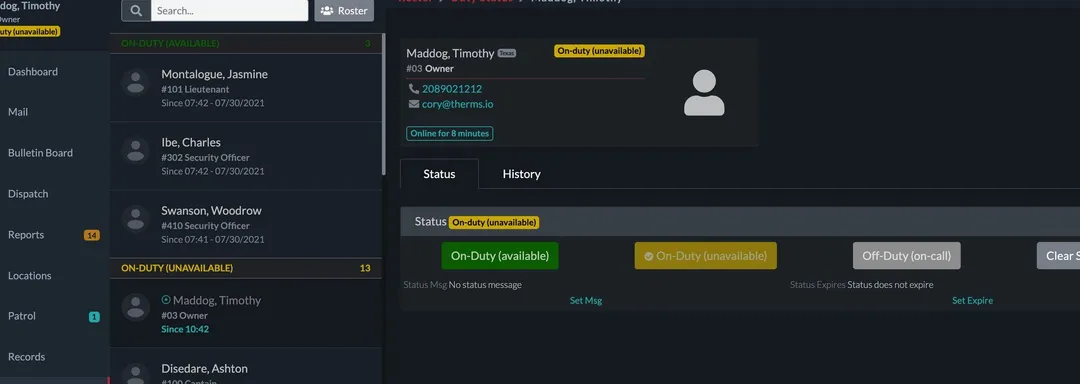Click the envelope icon beside email
1080x384 pixels.
[x=413, y=105]
